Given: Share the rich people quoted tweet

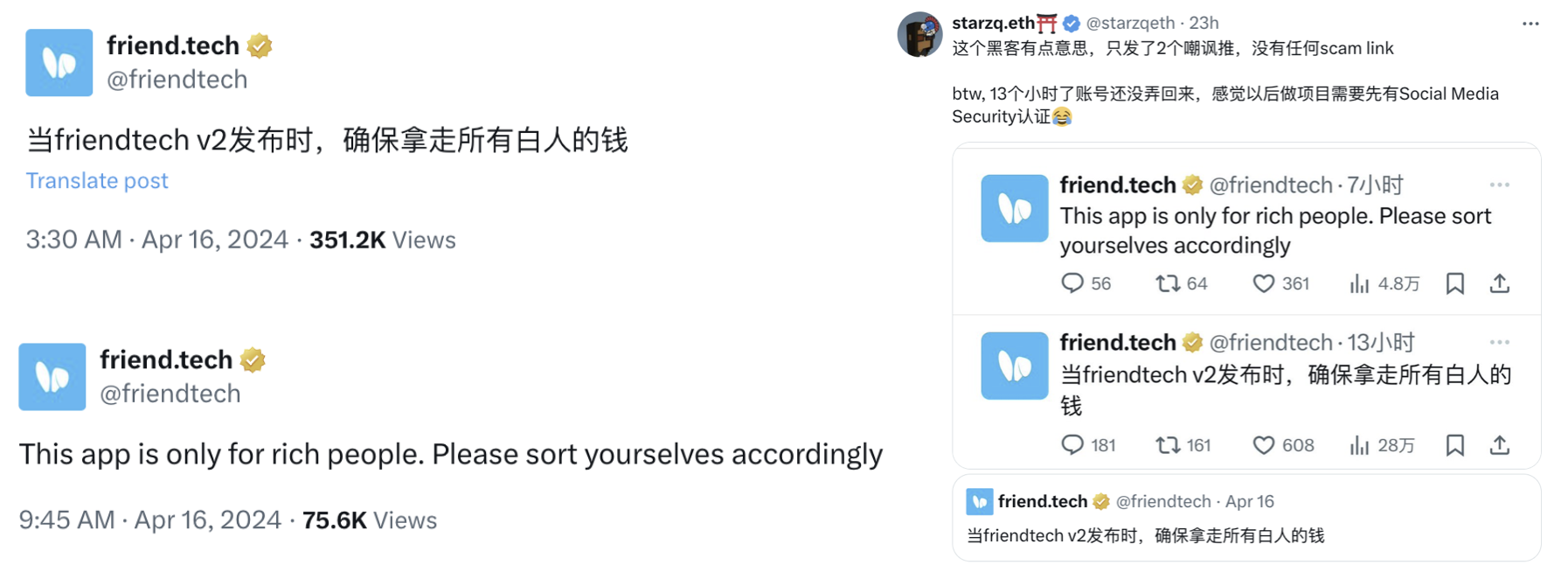Looking at the screenshot, I should [1500, 283].
